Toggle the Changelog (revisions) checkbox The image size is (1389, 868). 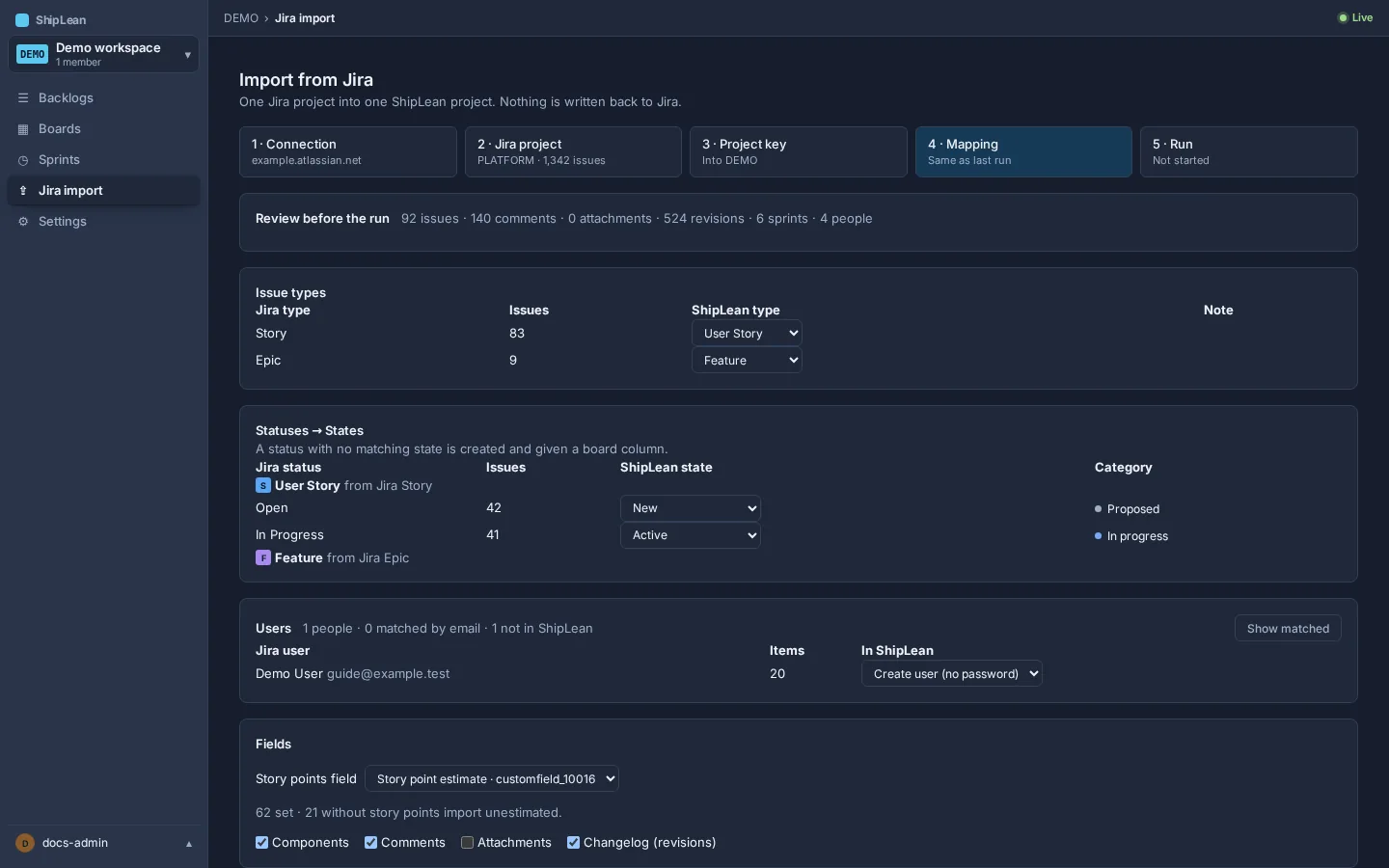click(x=574, y=843)
